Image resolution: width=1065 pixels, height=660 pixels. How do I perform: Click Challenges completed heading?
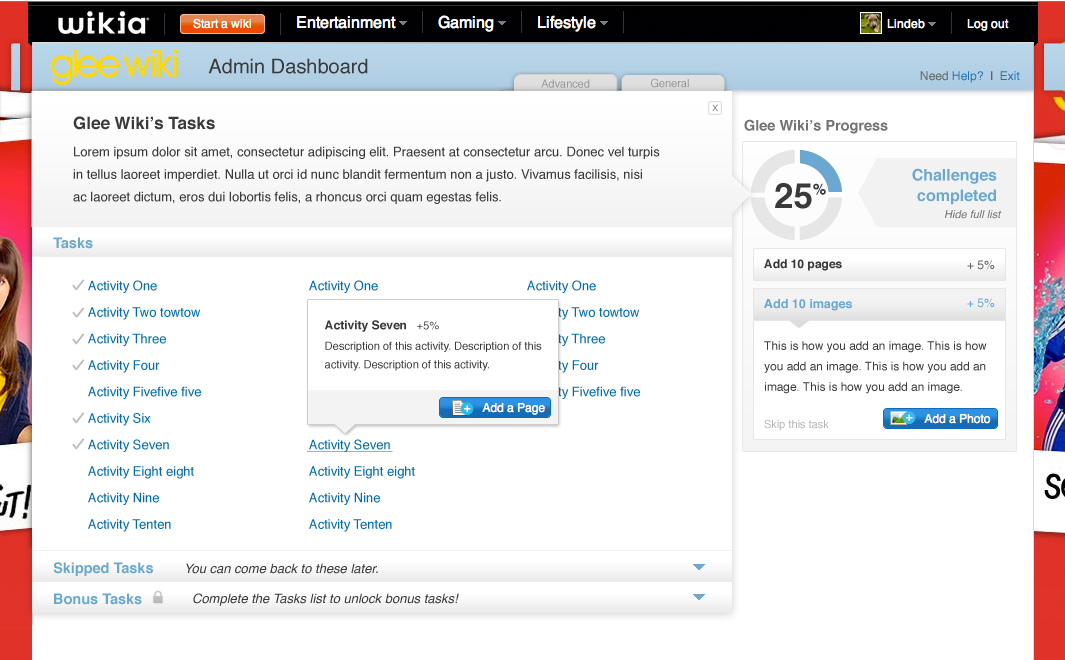point(954,185)
